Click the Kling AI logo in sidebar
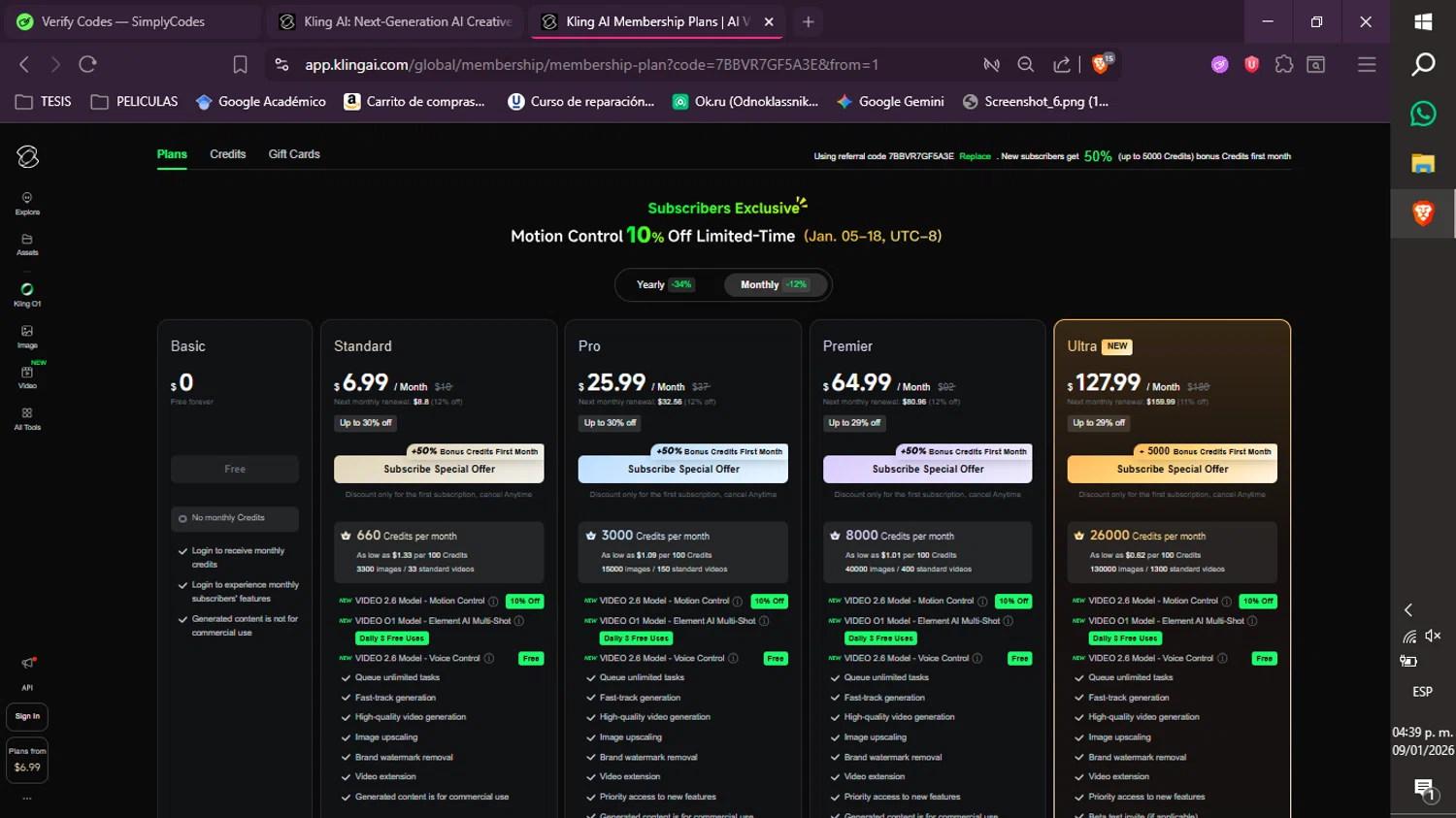This screenshot has height=818, width=1456. tap(27, 156)
